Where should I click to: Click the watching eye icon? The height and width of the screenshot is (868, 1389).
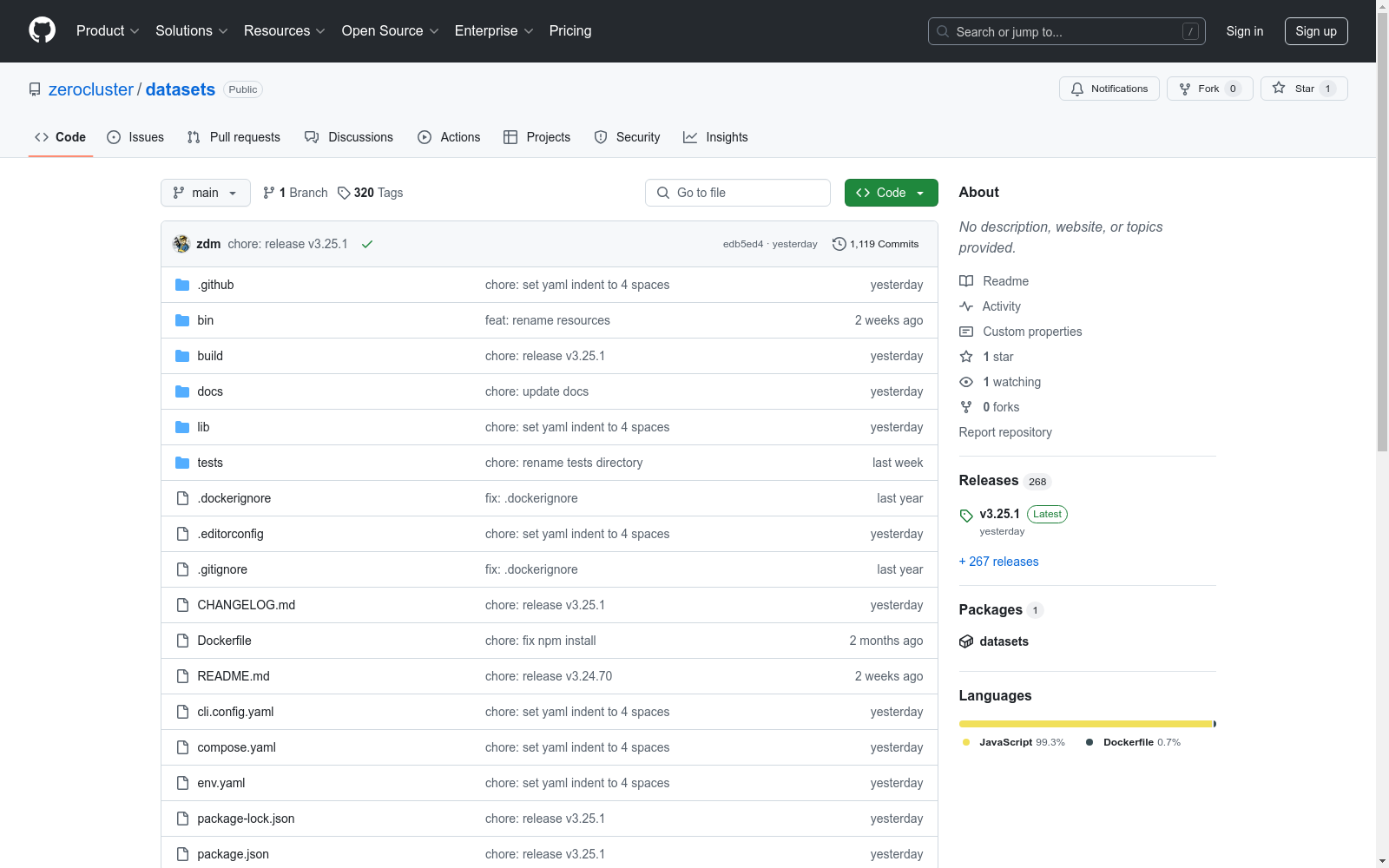tap(966, 382)
